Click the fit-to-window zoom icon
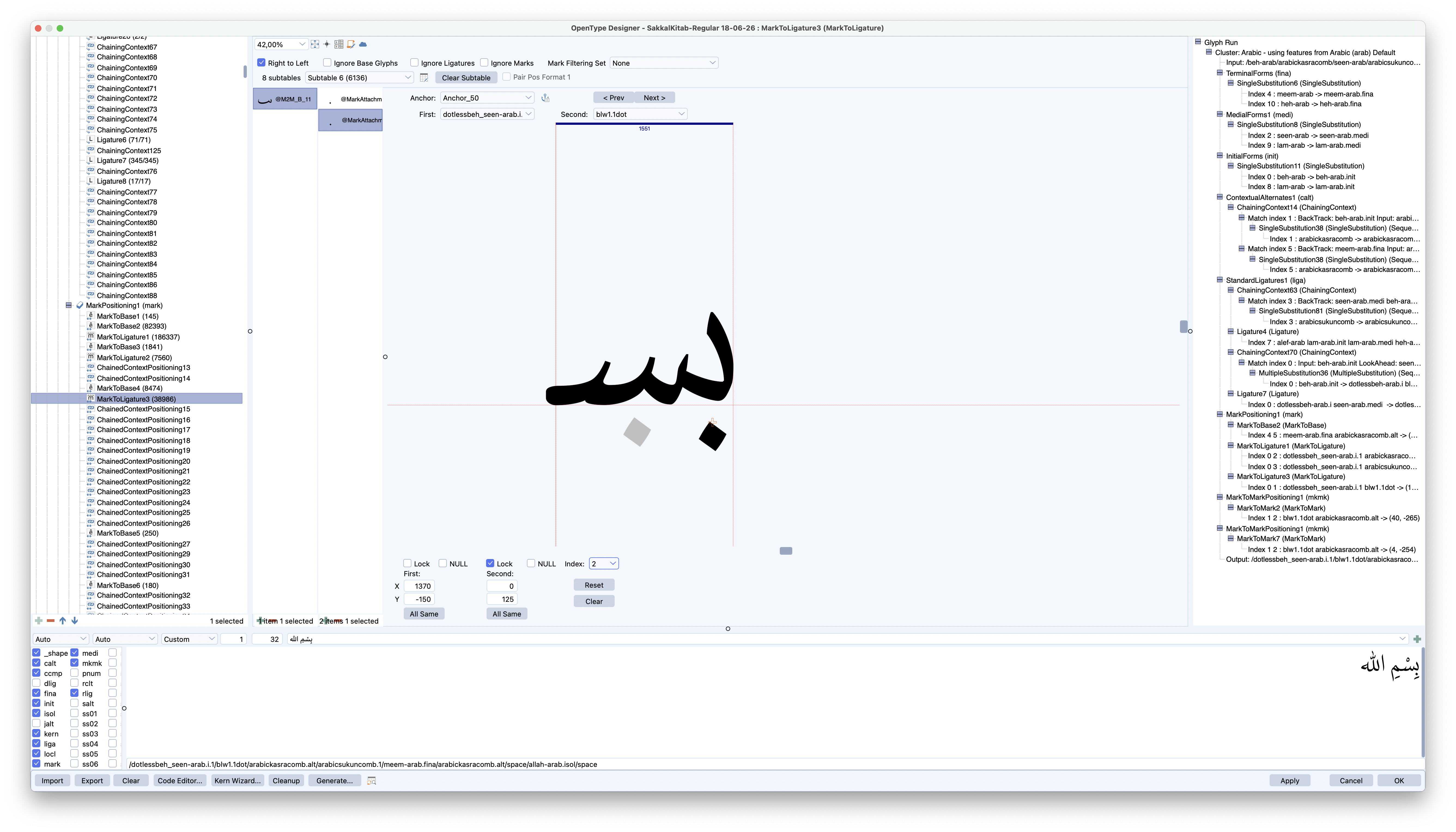This screenshot has height=832, width=1456. (x=315, y=44)
